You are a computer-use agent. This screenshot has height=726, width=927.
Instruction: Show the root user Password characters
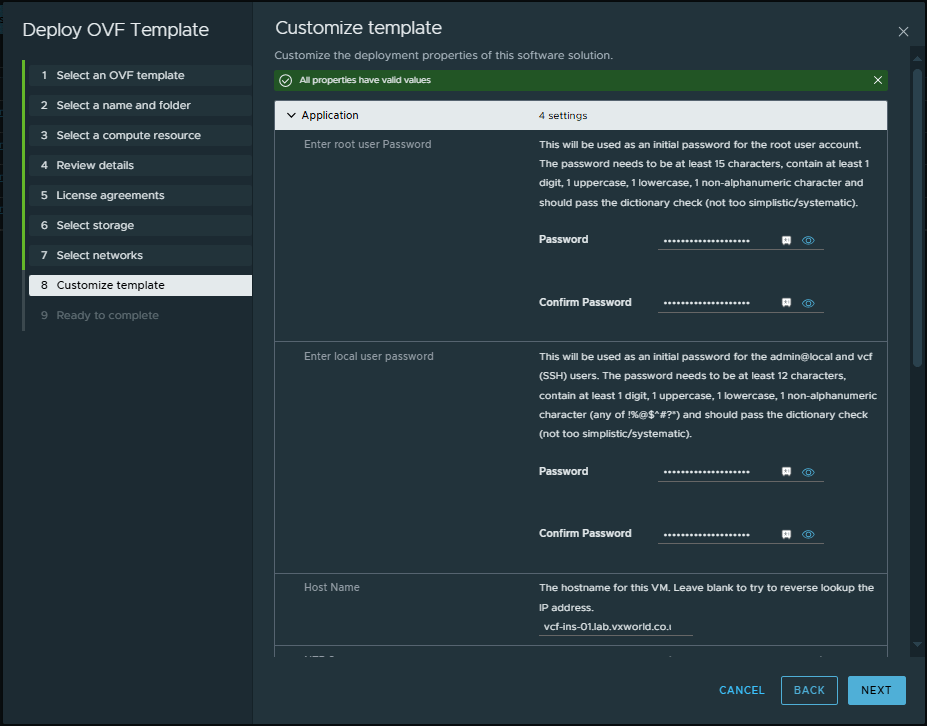pyautogui.click(x=809, y=241)
